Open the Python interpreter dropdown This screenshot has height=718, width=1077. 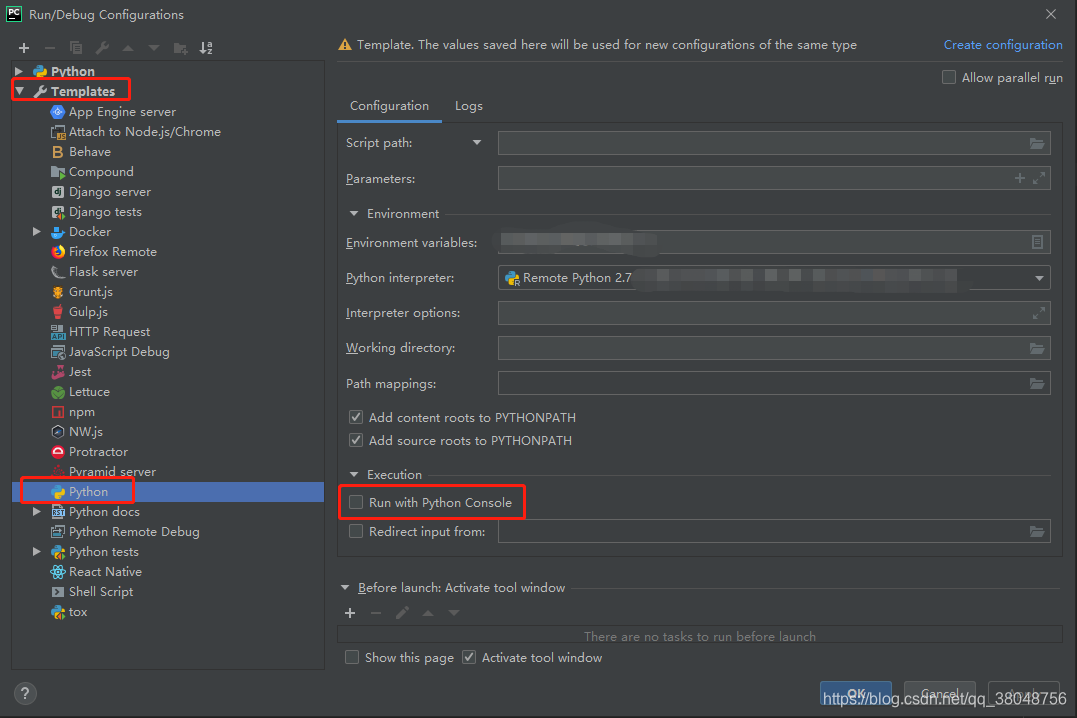pyautogui.click(x=1039, y=278)
